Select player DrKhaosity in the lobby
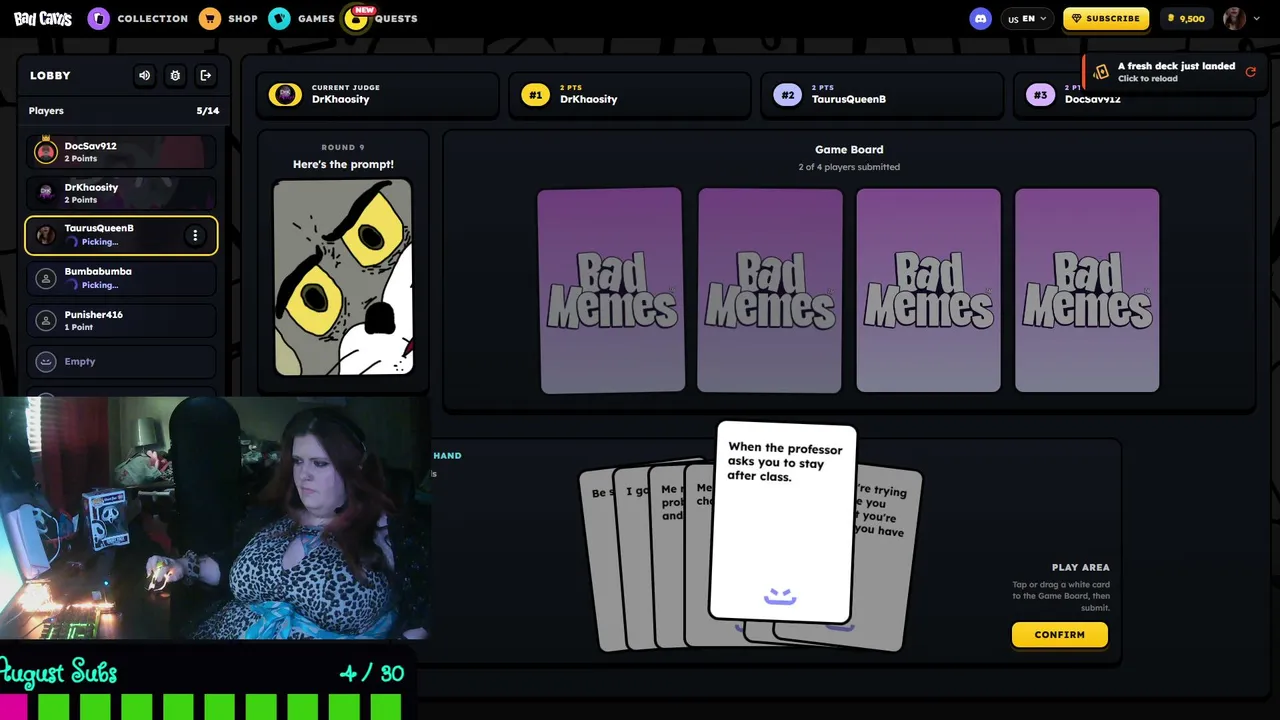Screen dimensions: 1280x720 click(x=121, y=193)
